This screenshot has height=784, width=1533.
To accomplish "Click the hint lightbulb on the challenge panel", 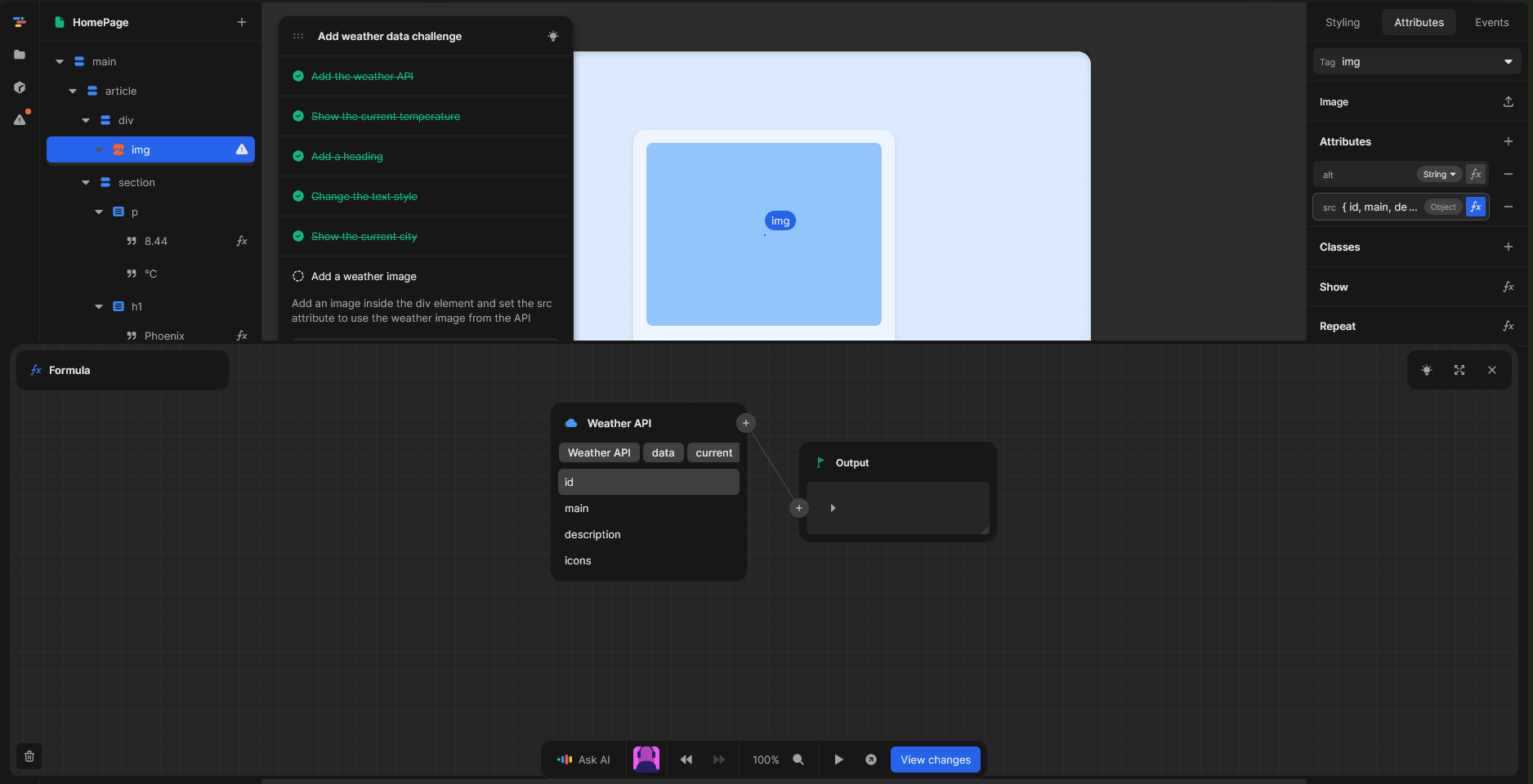I will tap(553, 36).
